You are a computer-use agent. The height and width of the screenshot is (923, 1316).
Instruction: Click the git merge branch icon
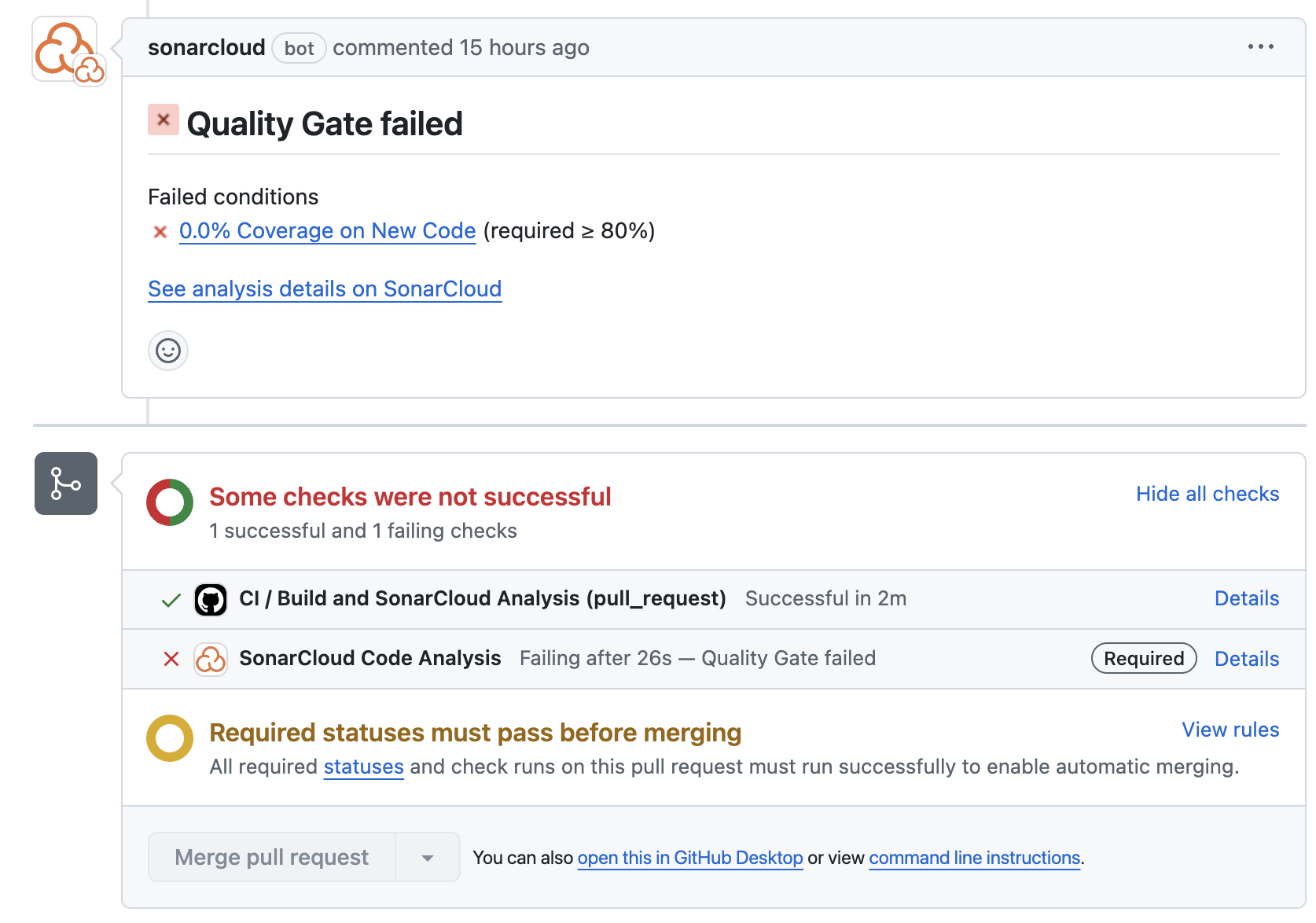coord(66,484)
